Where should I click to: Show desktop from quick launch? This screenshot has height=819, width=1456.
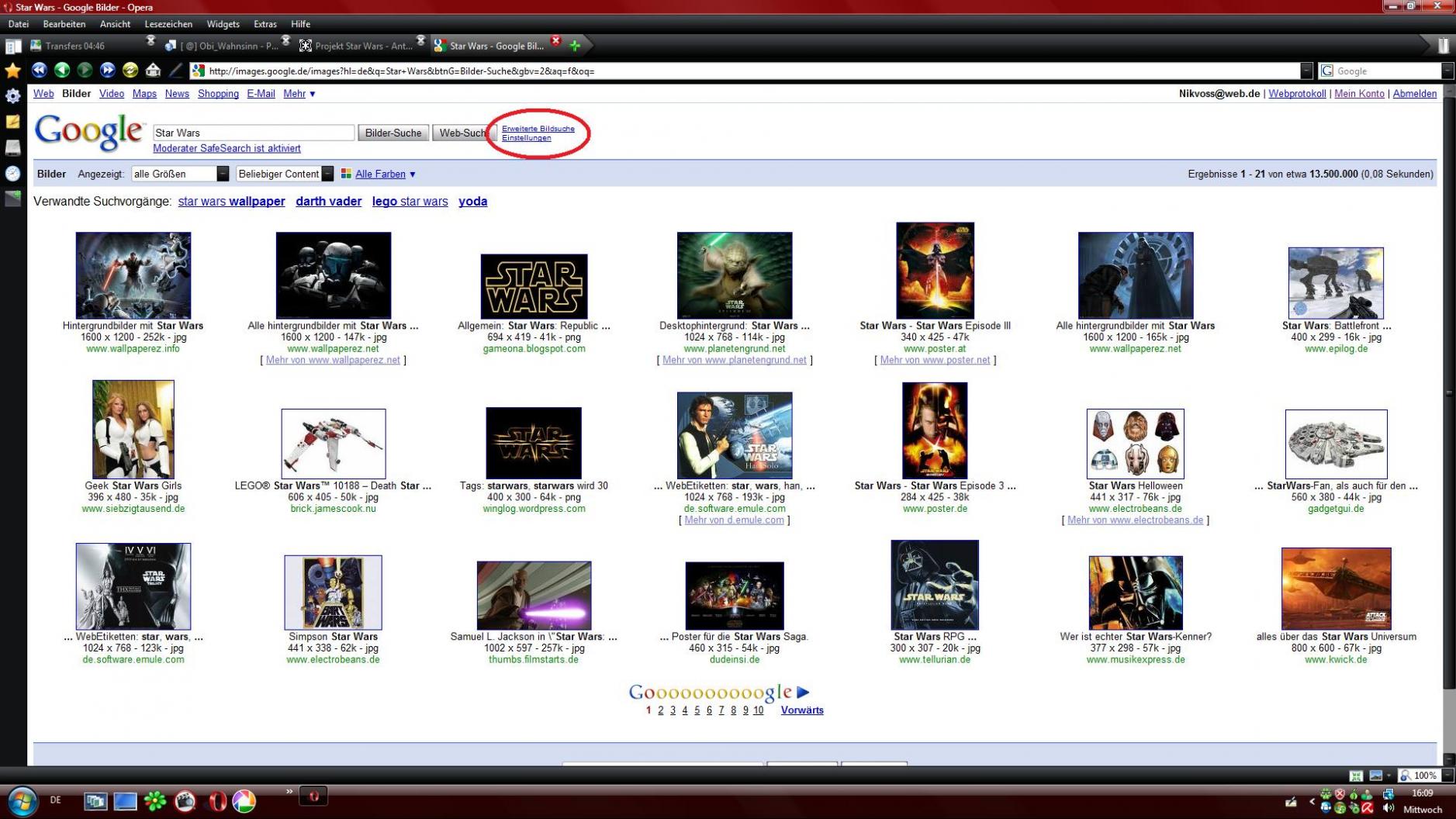tap(125, 800)
